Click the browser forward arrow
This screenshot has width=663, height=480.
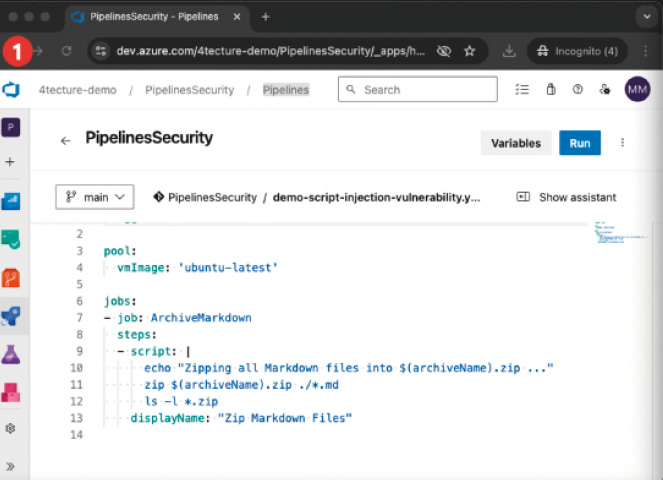coord(38,51)
